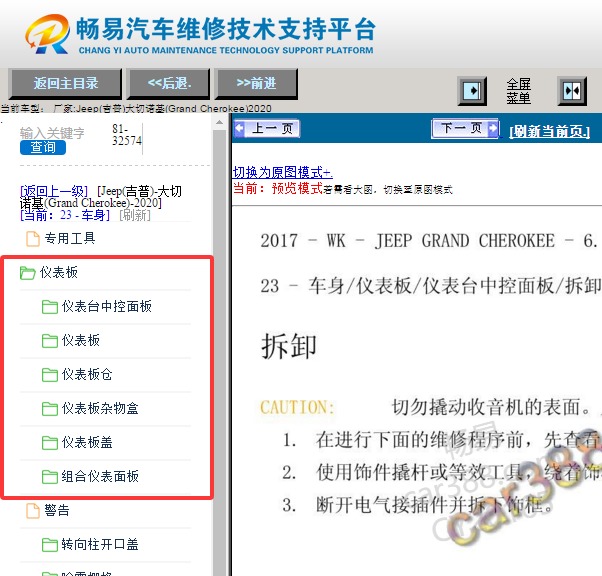
Task: Return to main directory via 返回主目录 button
Action: click(x=65, y=83)
